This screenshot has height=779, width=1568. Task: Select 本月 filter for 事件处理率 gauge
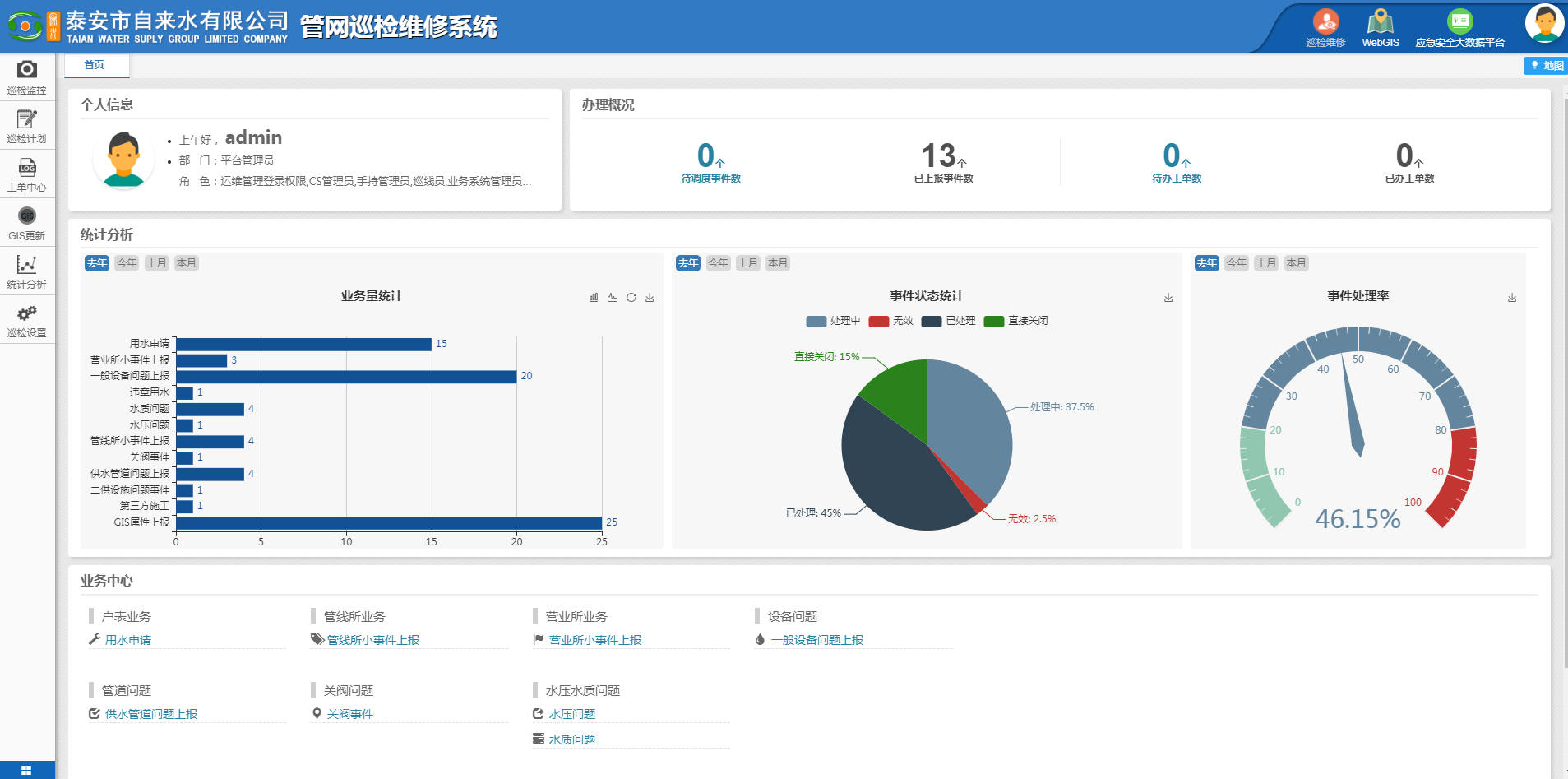click(x=1296, y=263)
